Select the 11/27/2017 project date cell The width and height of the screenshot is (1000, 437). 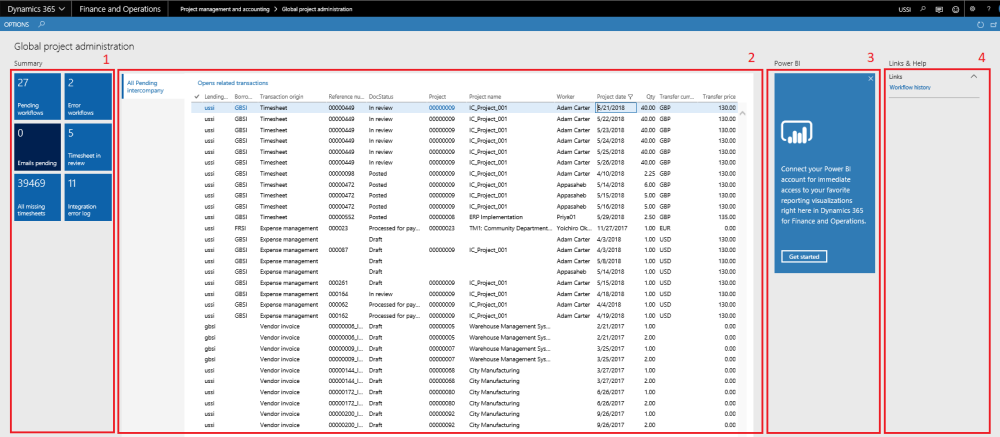[611, 228]
